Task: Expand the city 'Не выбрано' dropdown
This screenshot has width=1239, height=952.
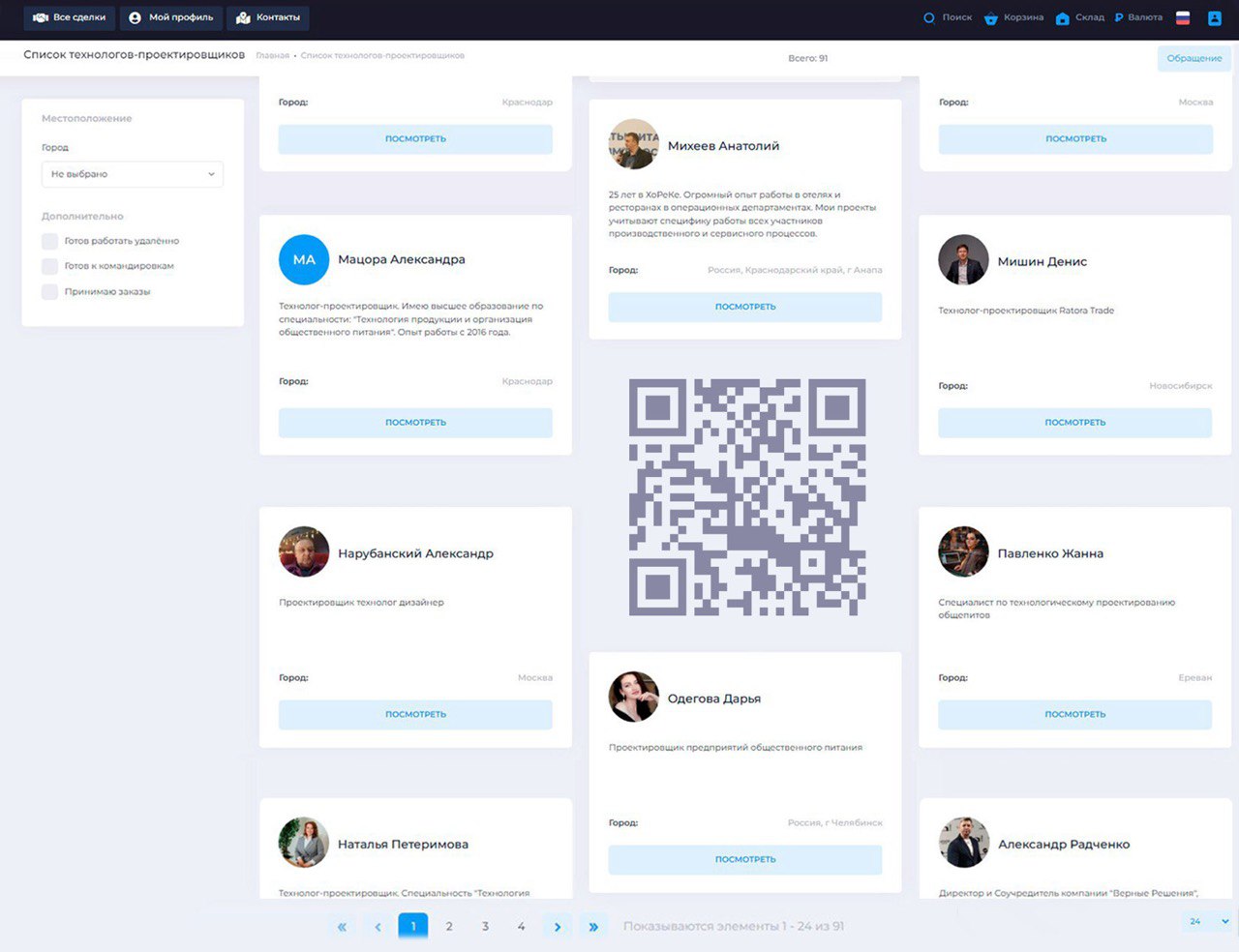Action: (133, 174)
